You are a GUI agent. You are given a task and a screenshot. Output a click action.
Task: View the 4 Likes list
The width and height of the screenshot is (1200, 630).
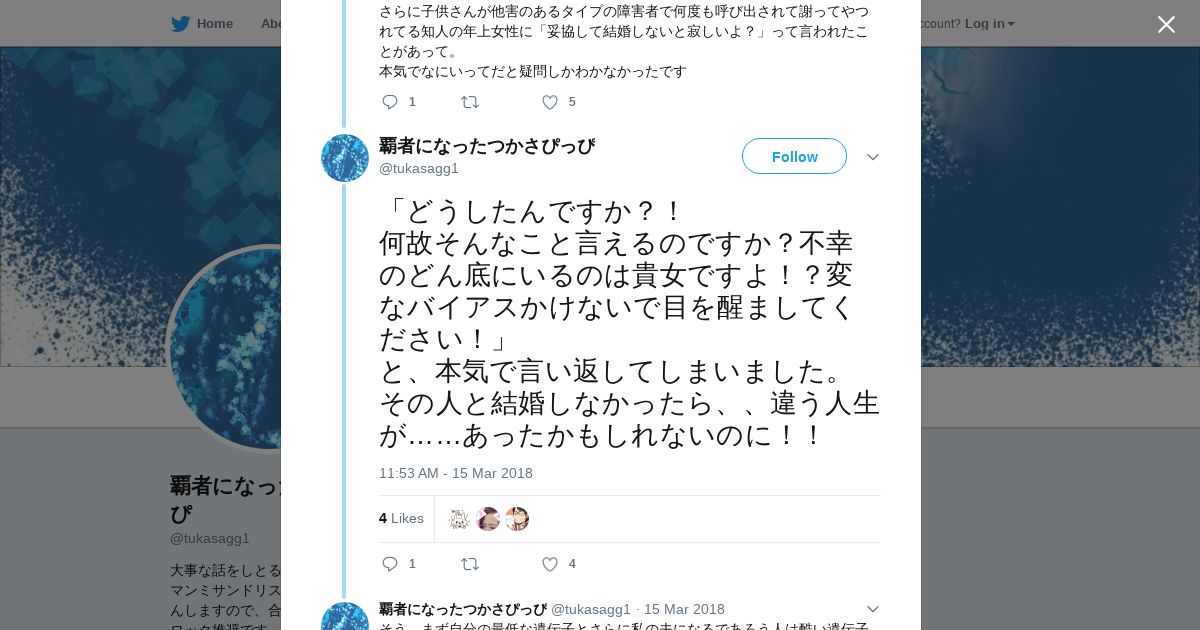[x=401, y=518]
